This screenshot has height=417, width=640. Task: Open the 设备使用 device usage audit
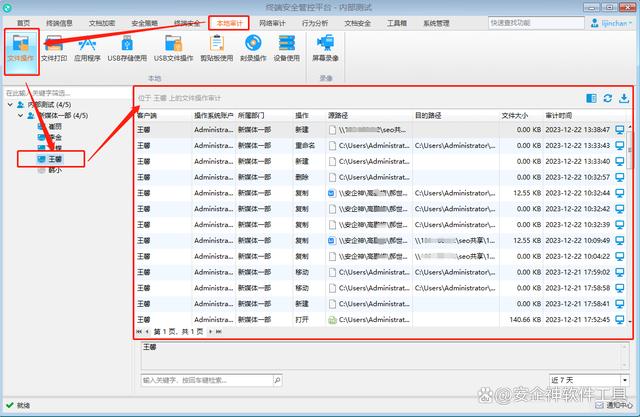(x=287, y=49)
